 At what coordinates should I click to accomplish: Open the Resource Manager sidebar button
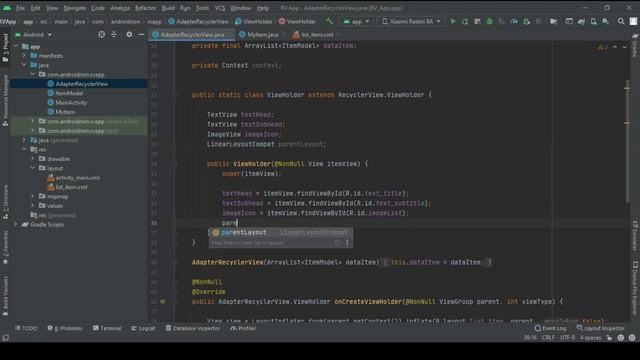(5, 100)
